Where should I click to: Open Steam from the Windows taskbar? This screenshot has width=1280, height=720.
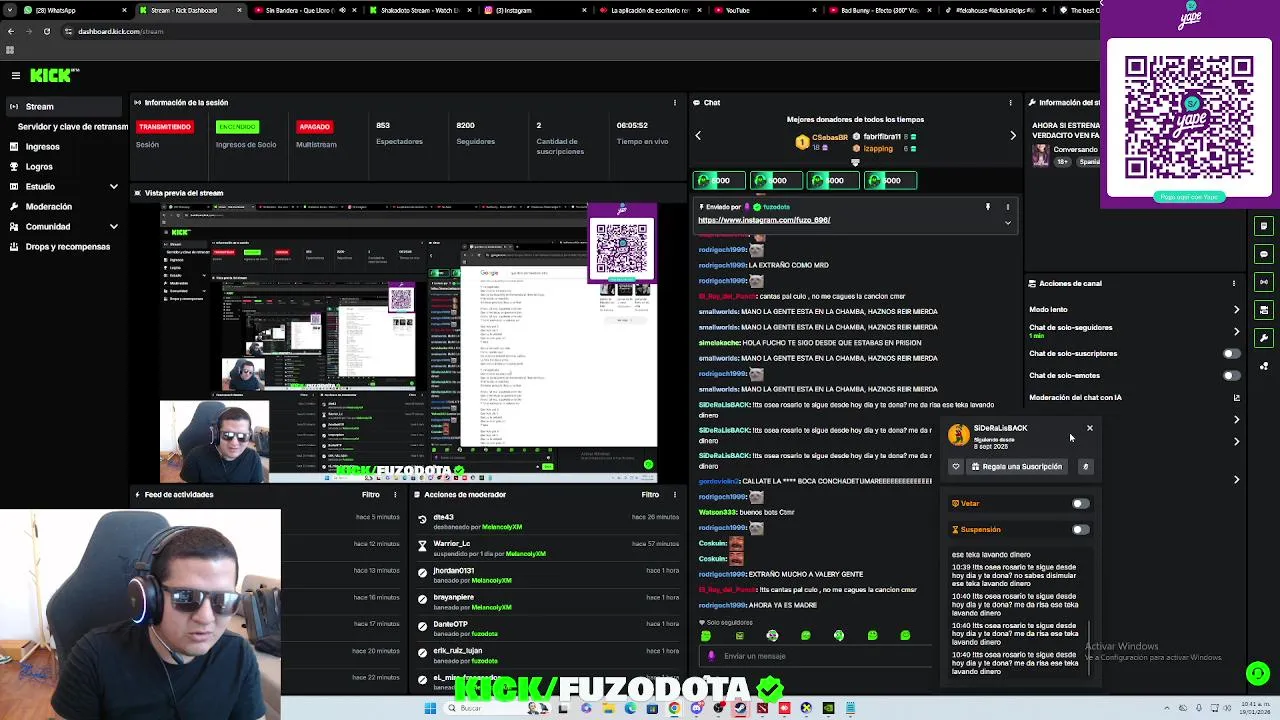[x=740, y=708]
